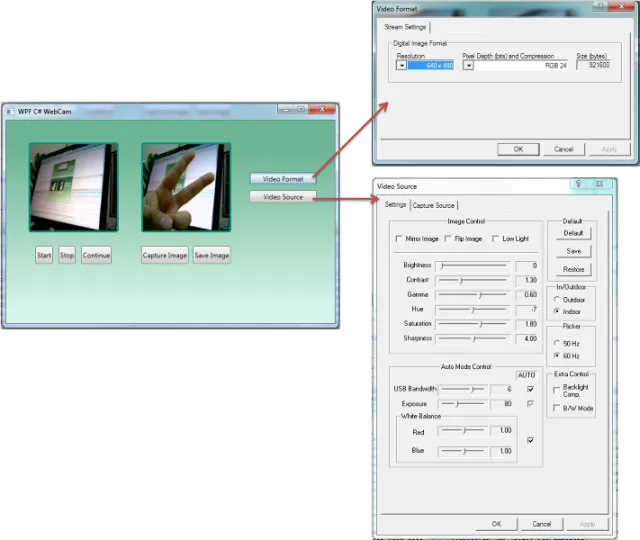Click the Save Image button

(x=212, y=255)
